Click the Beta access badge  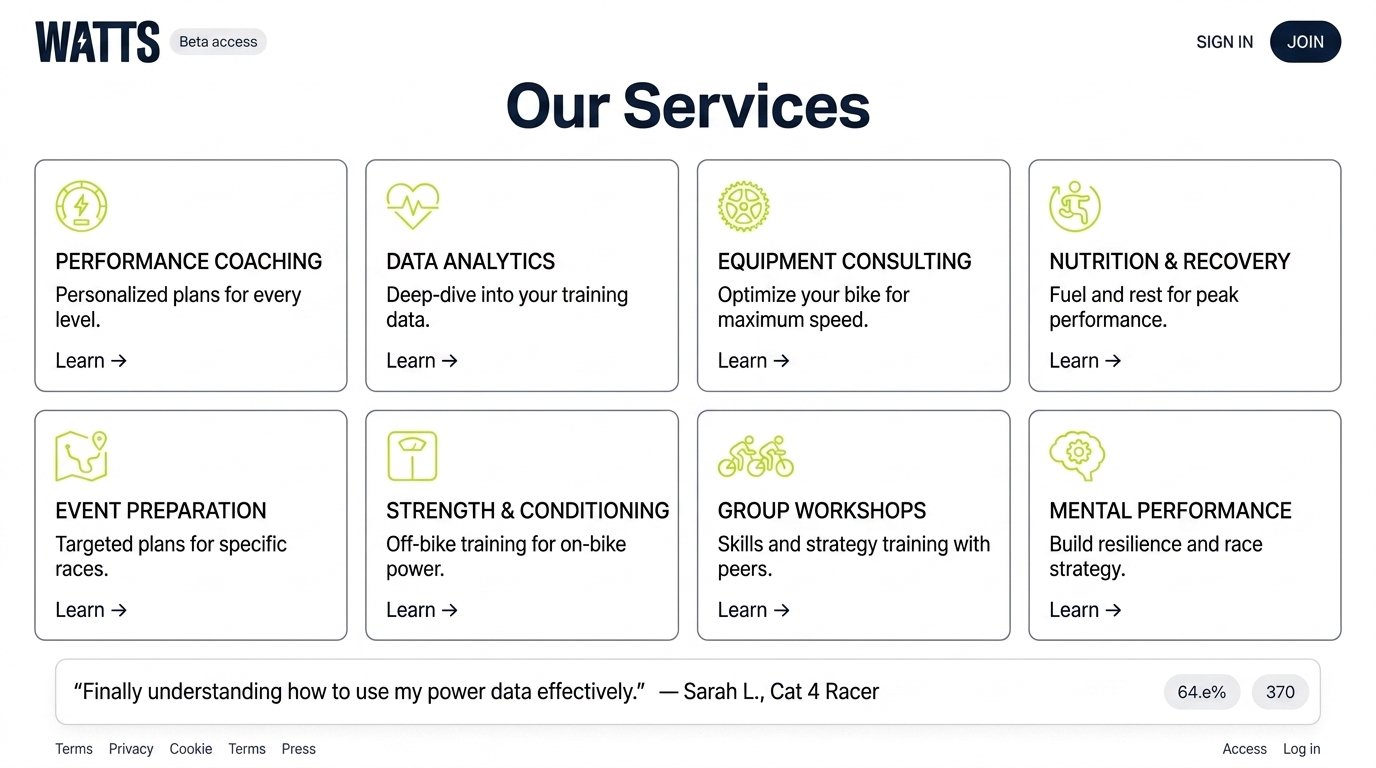(218, 42)
